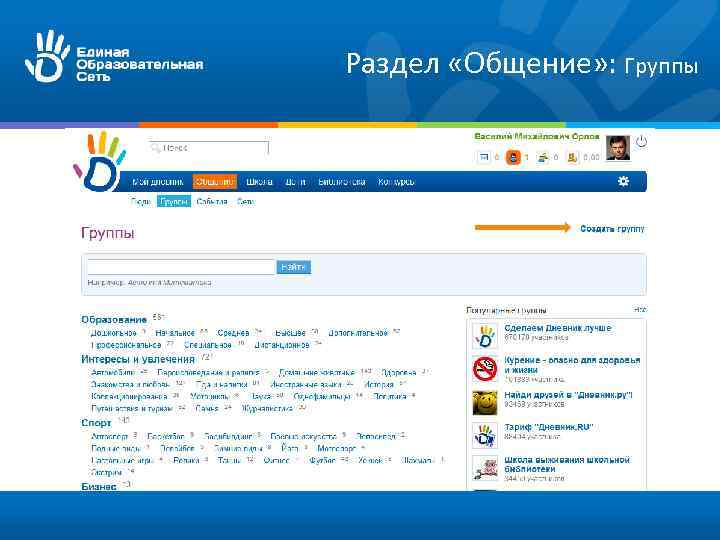Click the Dnevnik colorful hand logo
The height and width of the screenshot is (540, 720).
99,162
